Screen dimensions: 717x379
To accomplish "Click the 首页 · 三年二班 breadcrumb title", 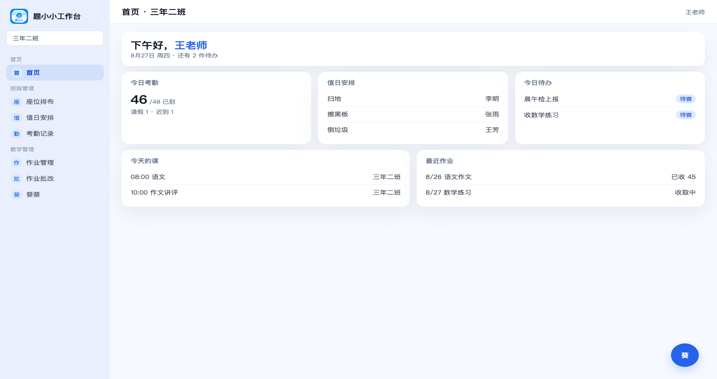I will (x=154, y=12).
